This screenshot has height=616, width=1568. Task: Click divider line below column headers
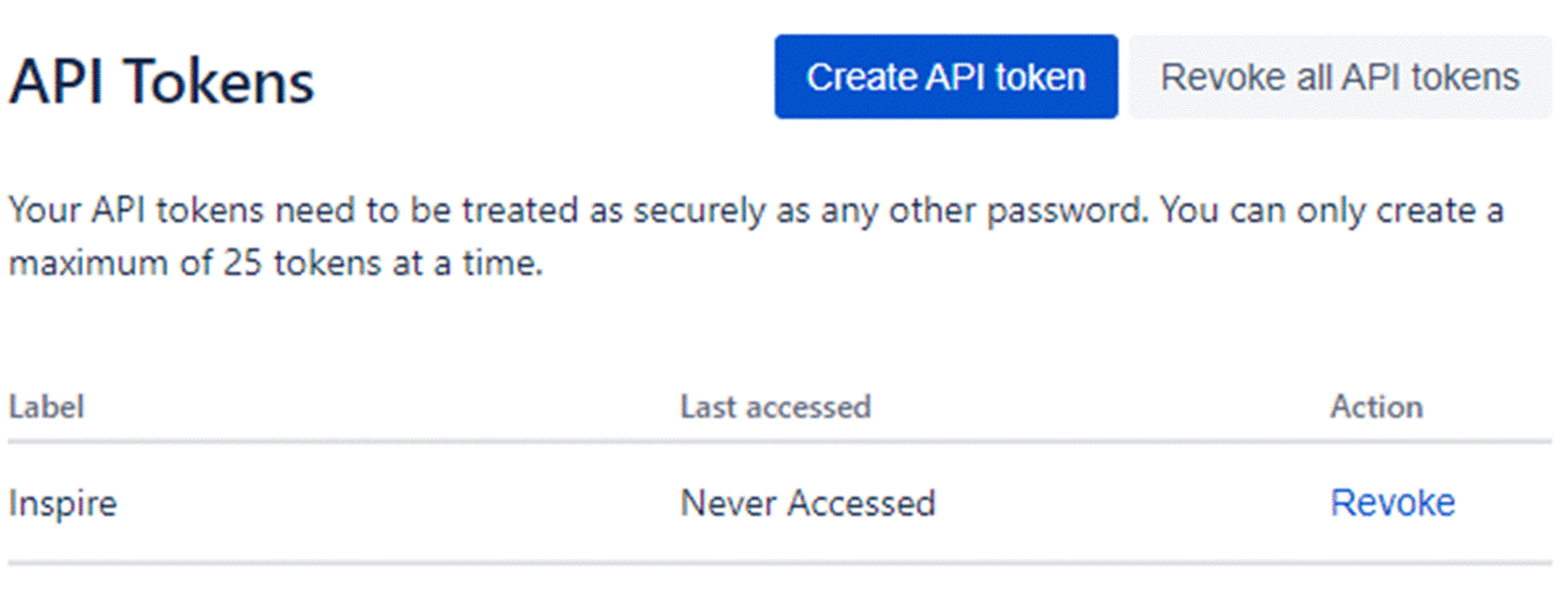(780, 441)
